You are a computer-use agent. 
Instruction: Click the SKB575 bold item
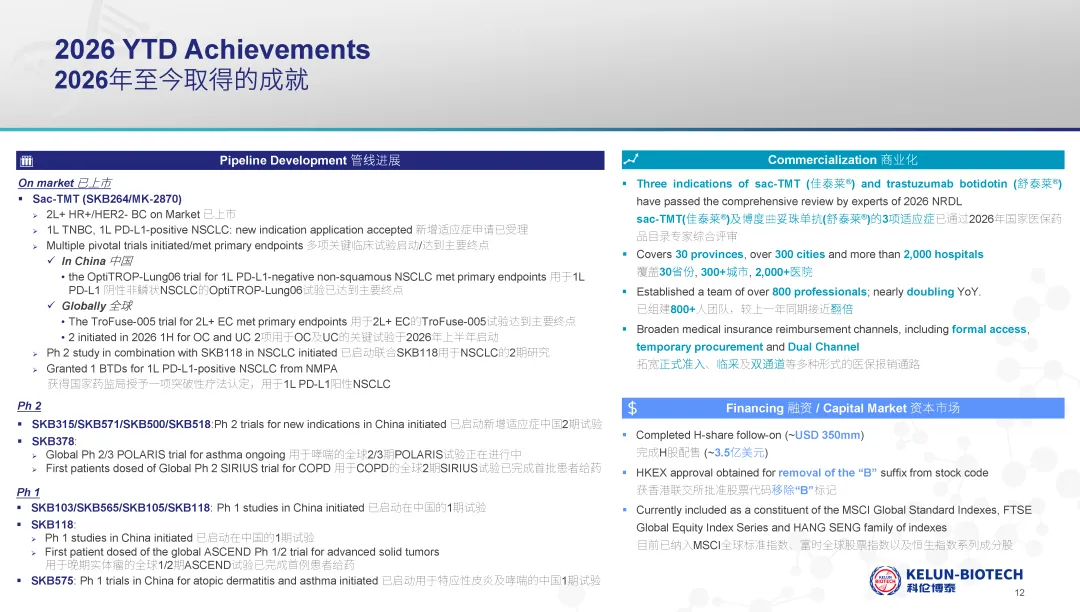tap(52, 581)
